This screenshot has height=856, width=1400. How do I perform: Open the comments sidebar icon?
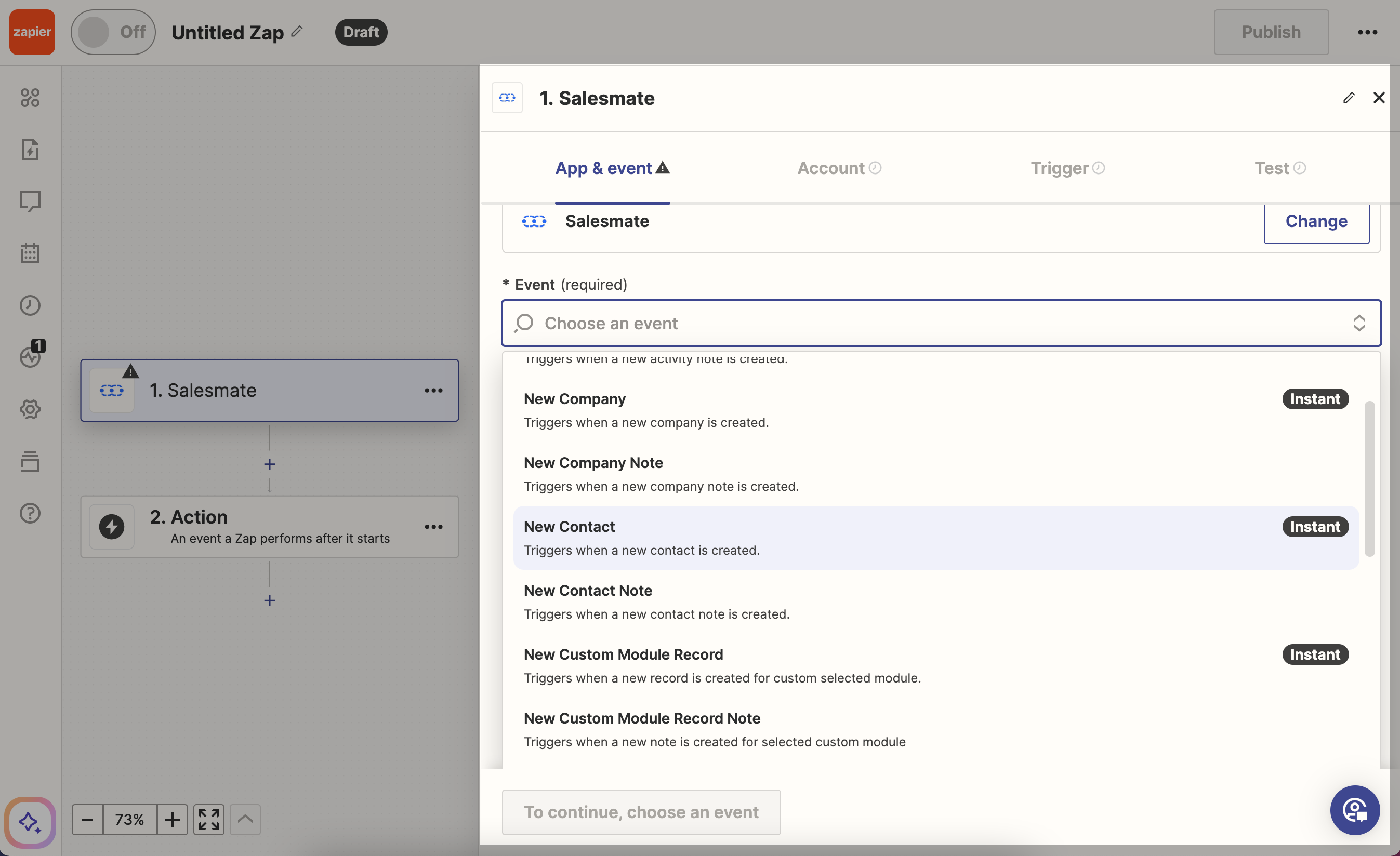pyautogui.click(x=30, y=201)
